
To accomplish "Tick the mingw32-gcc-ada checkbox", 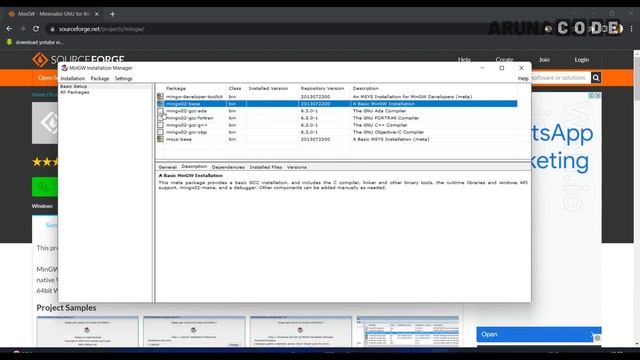I will pos(160,111).
